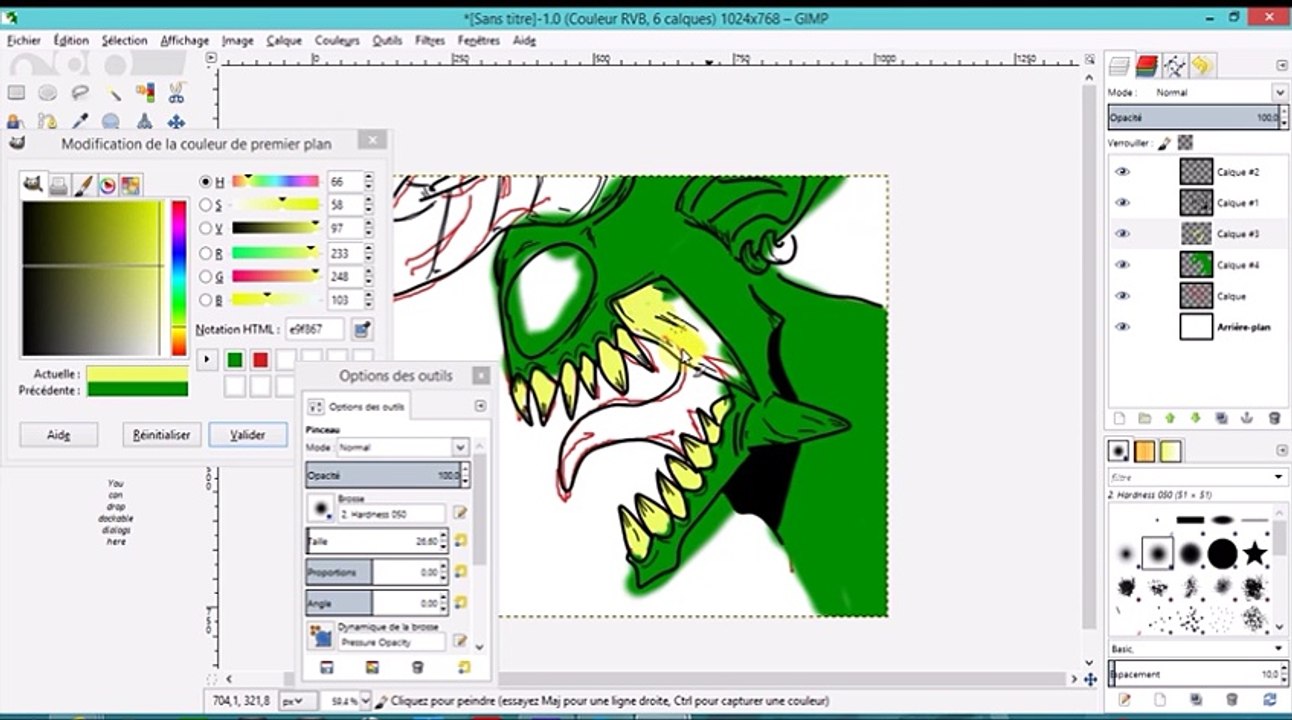The width and height of the screenshot is (1292, 720).
Task: Select the R red radio button
Action: pos(206,254)
